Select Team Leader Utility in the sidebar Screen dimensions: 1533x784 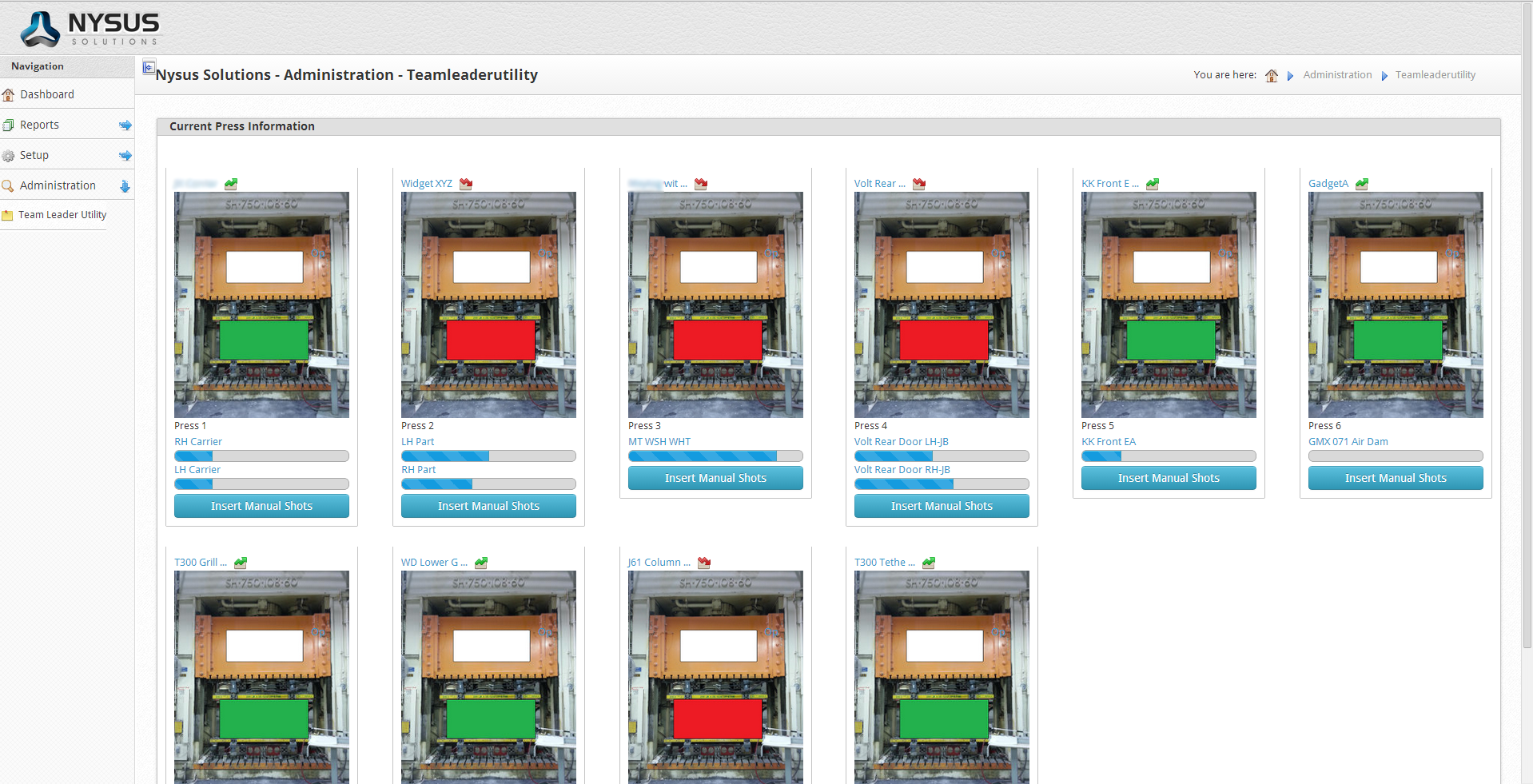point(62,215)
